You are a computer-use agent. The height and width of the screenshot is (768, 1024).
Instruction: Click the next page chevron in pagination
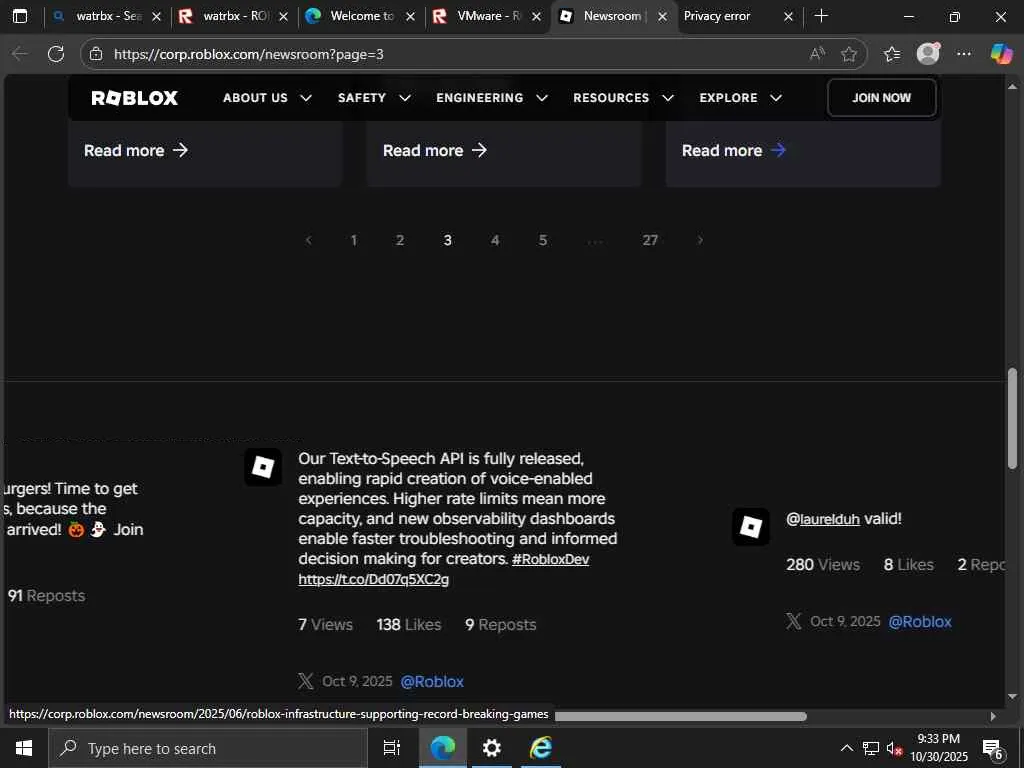tap(700, 240)
